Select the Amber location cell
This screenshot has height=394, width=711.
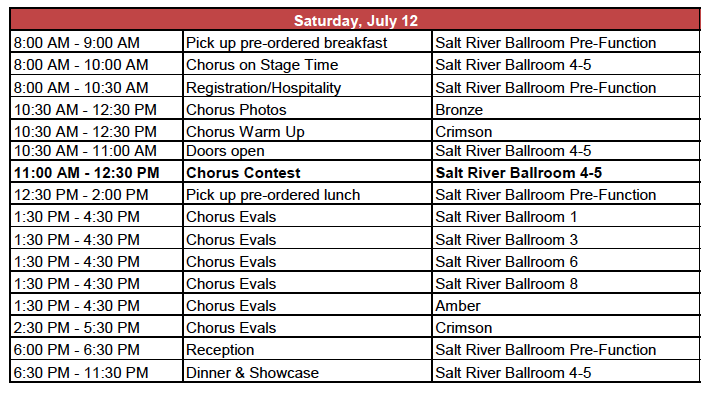566,305
